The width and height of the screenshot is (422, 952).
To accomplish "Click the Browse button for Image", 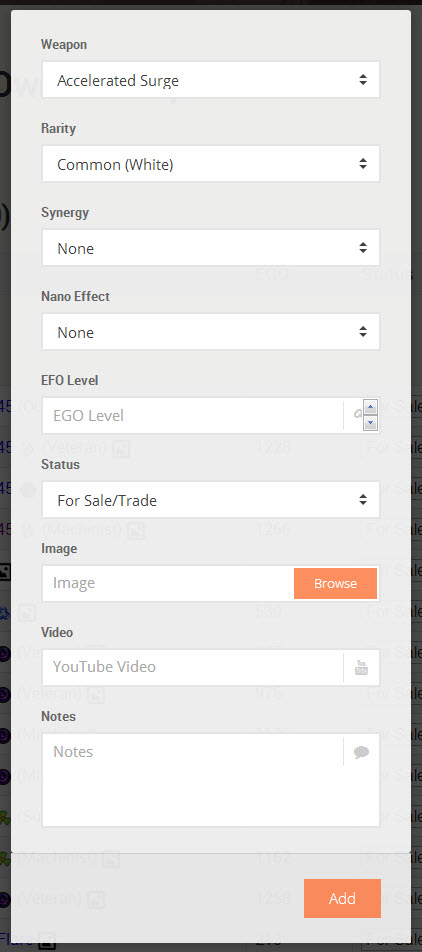I will pyautogui.click(x=335, y=583).
